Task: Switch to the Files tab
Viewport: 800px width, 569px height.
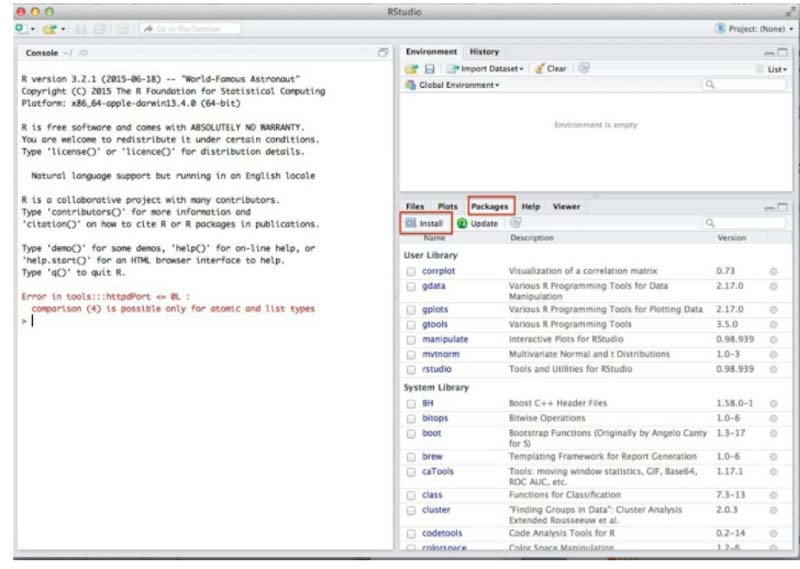Action: (x=415, y=207)
